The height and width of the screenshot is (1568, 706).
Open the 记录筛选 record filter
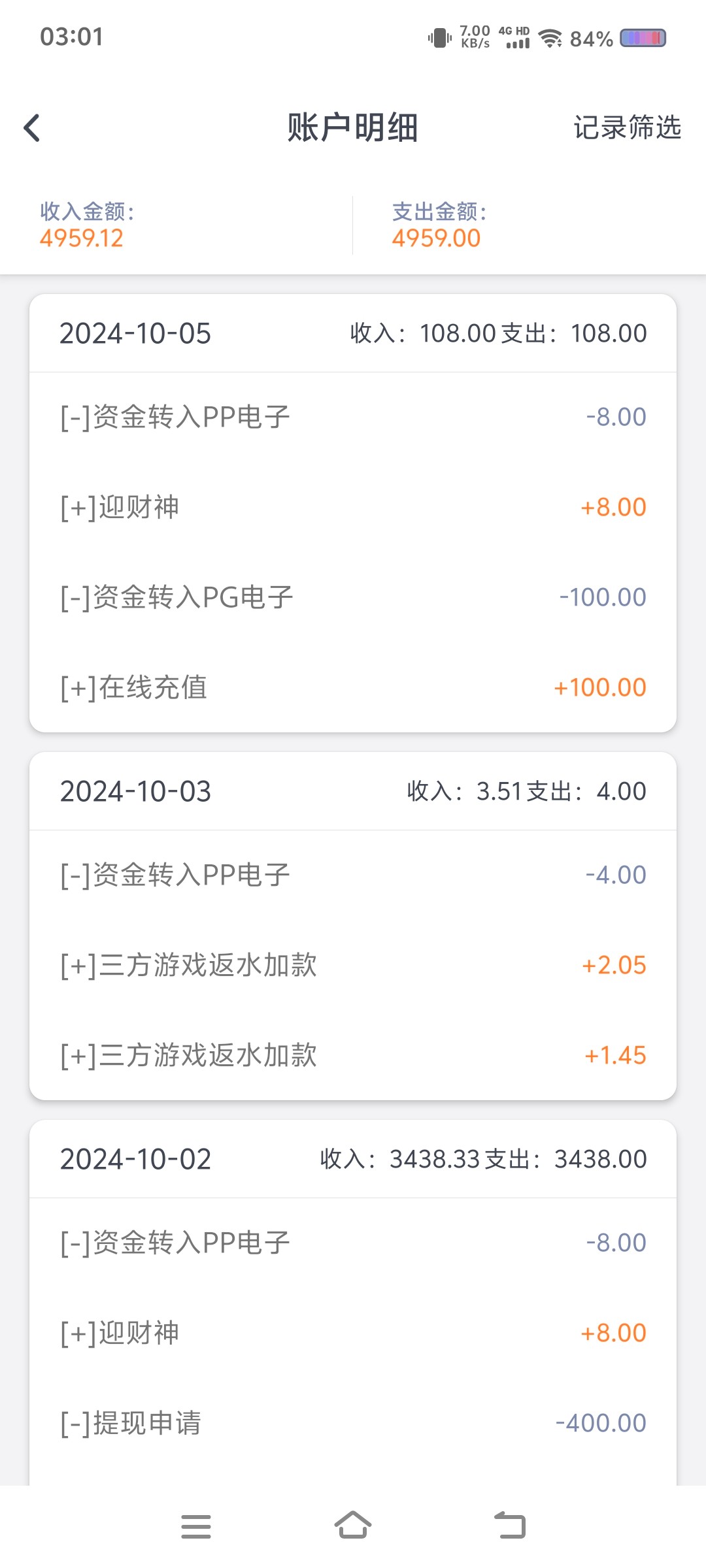pyautogui.click(x=627, y=127)
